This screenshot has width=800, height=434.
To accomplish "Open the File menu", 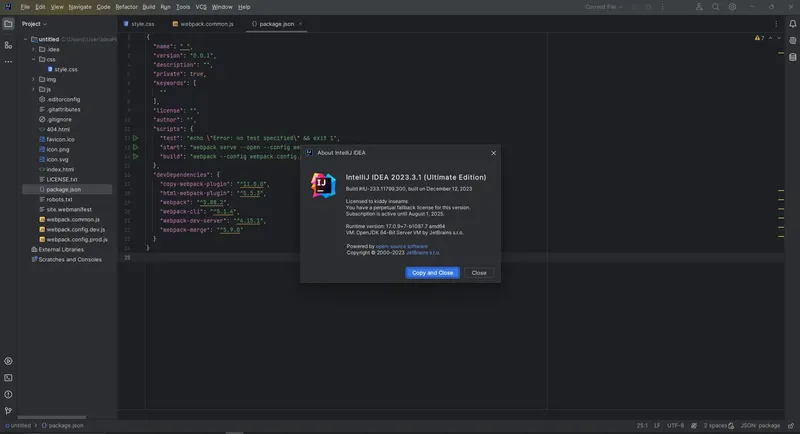I will click(x=25, y=7).
